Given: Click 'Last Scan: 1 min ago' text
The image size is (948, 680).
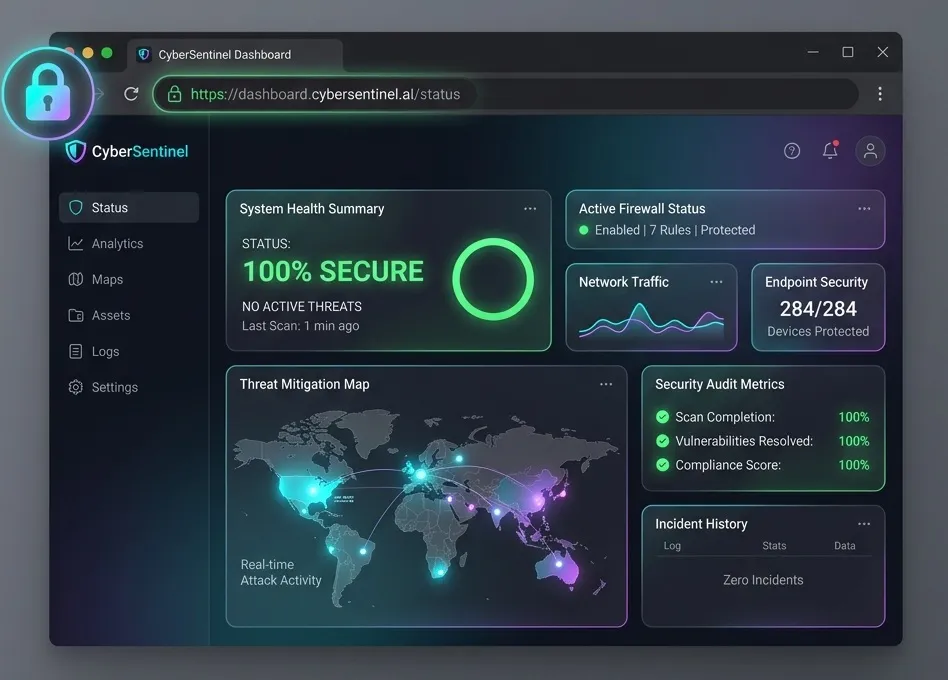Looking at the screenshot, I should point(300,326).
